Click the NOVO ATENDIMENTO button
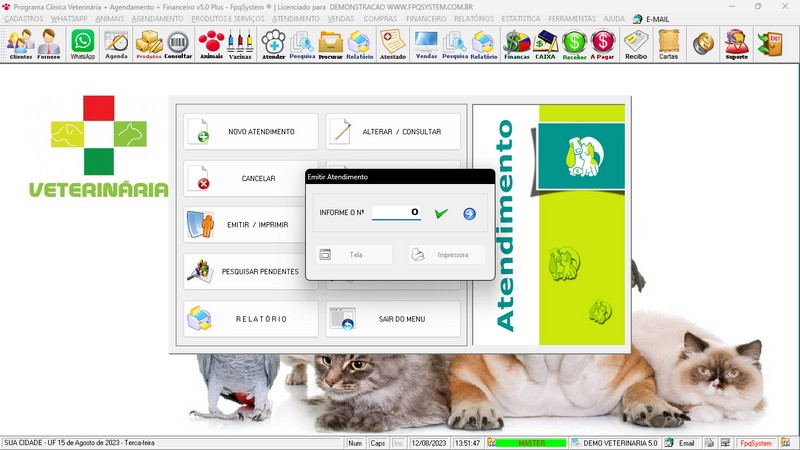 pyautogui.click(x=251, y=132)
